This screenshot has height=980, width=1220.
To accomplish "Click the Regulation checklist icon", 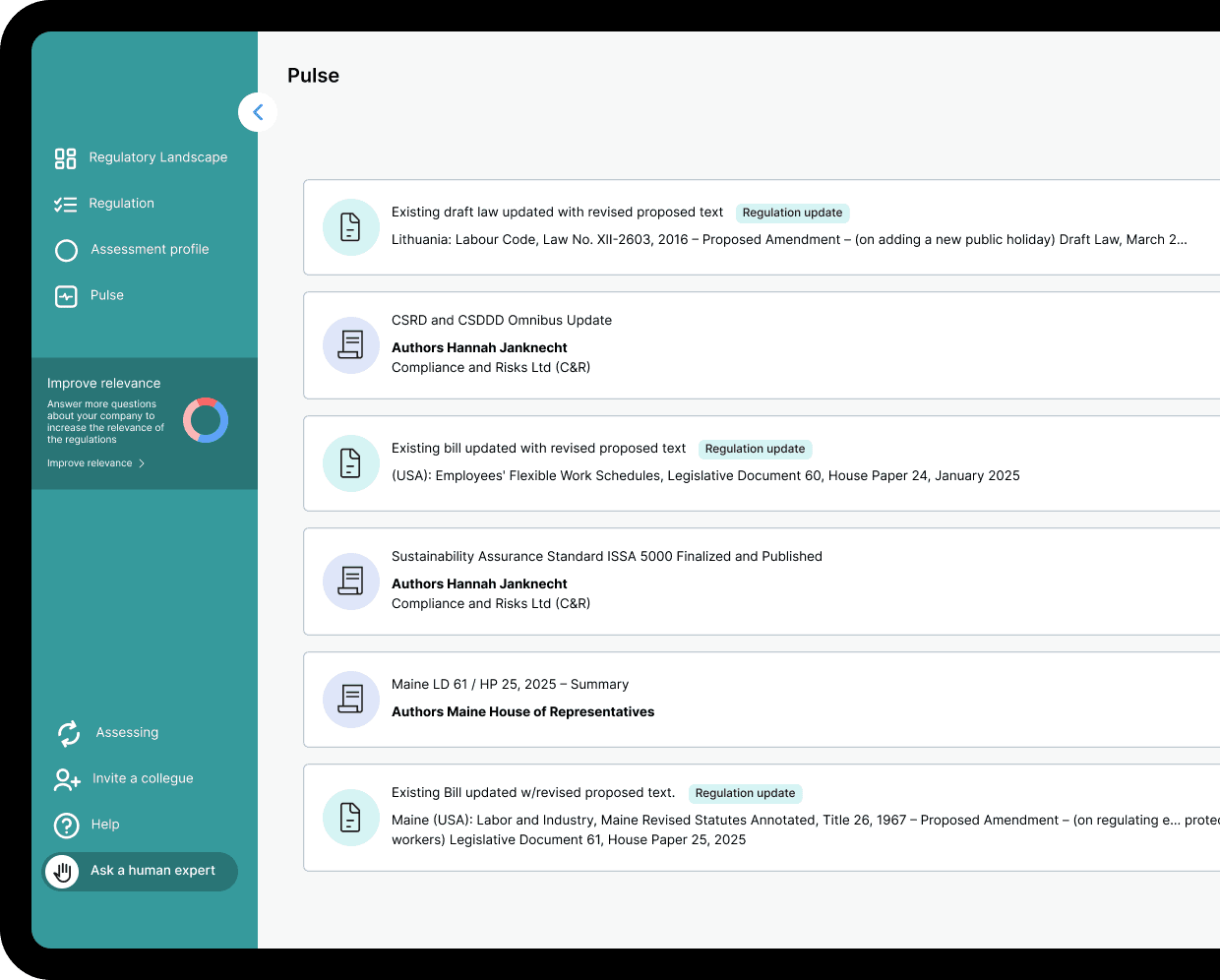I will point(66,205).
